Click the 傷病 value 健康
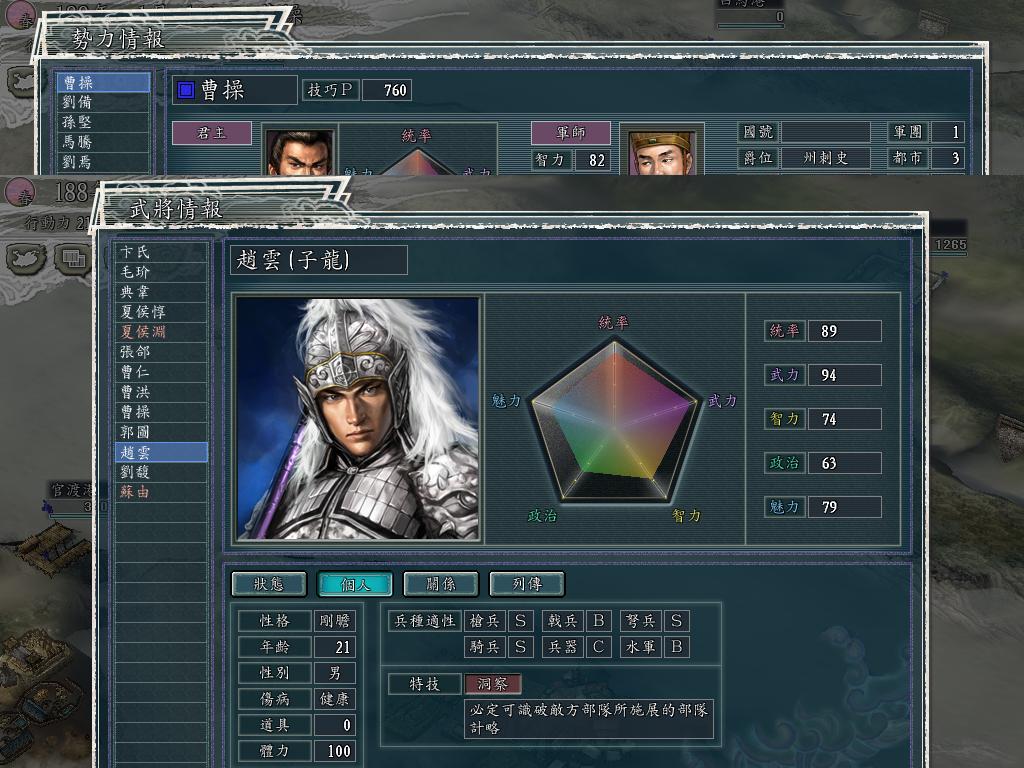1024x768 pixels. (334, 699)
